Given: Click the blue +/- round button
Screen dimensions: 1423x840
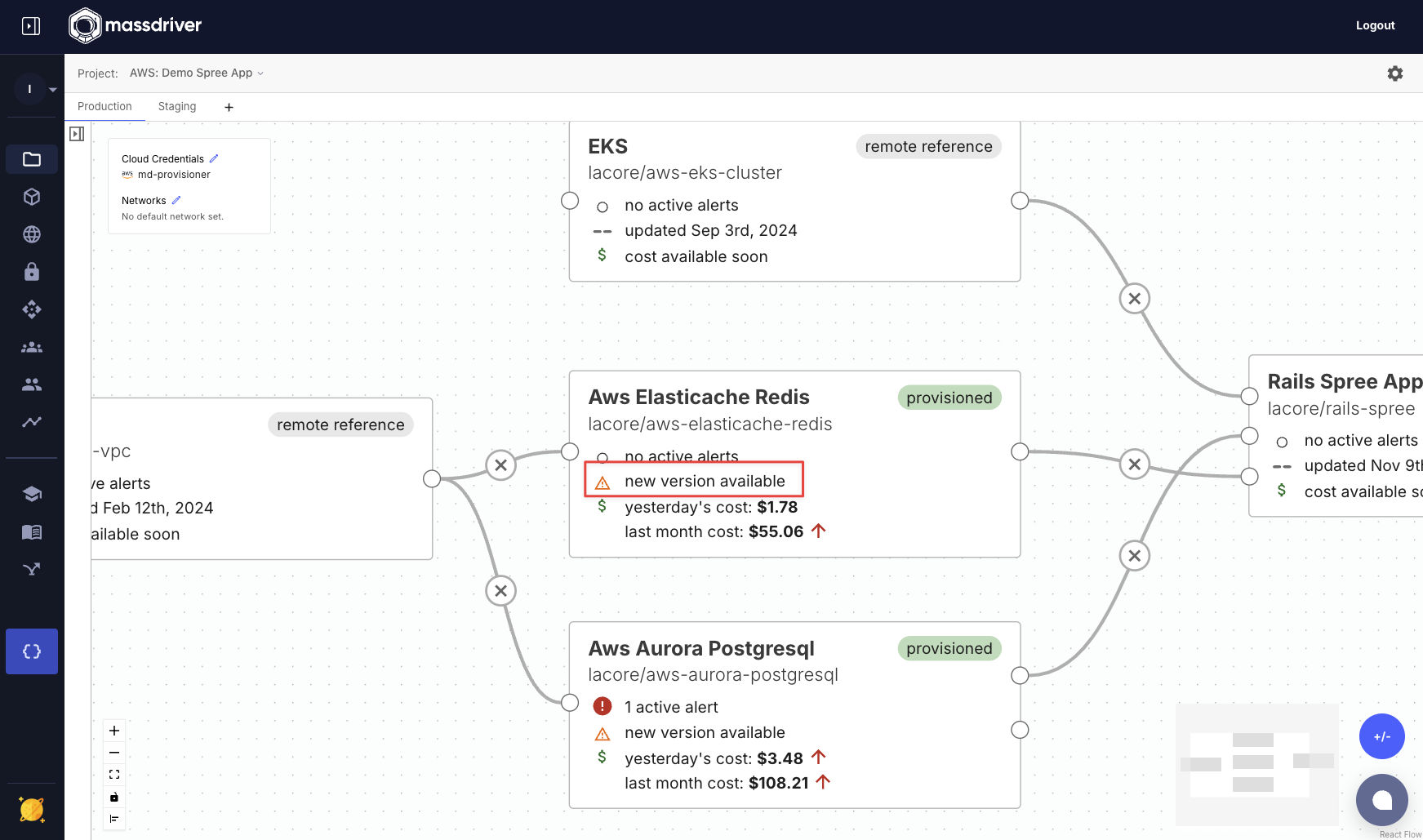Looking at the screenshot, I should click(1382, 736).
